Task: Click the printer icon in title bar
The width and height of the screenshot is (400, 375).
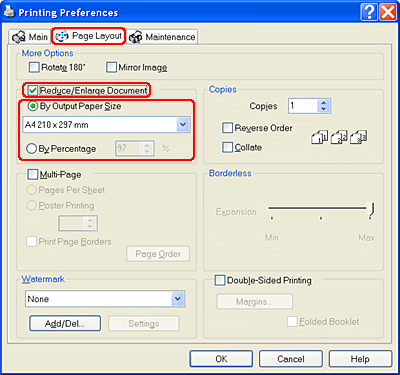Action: coord(9,12)
